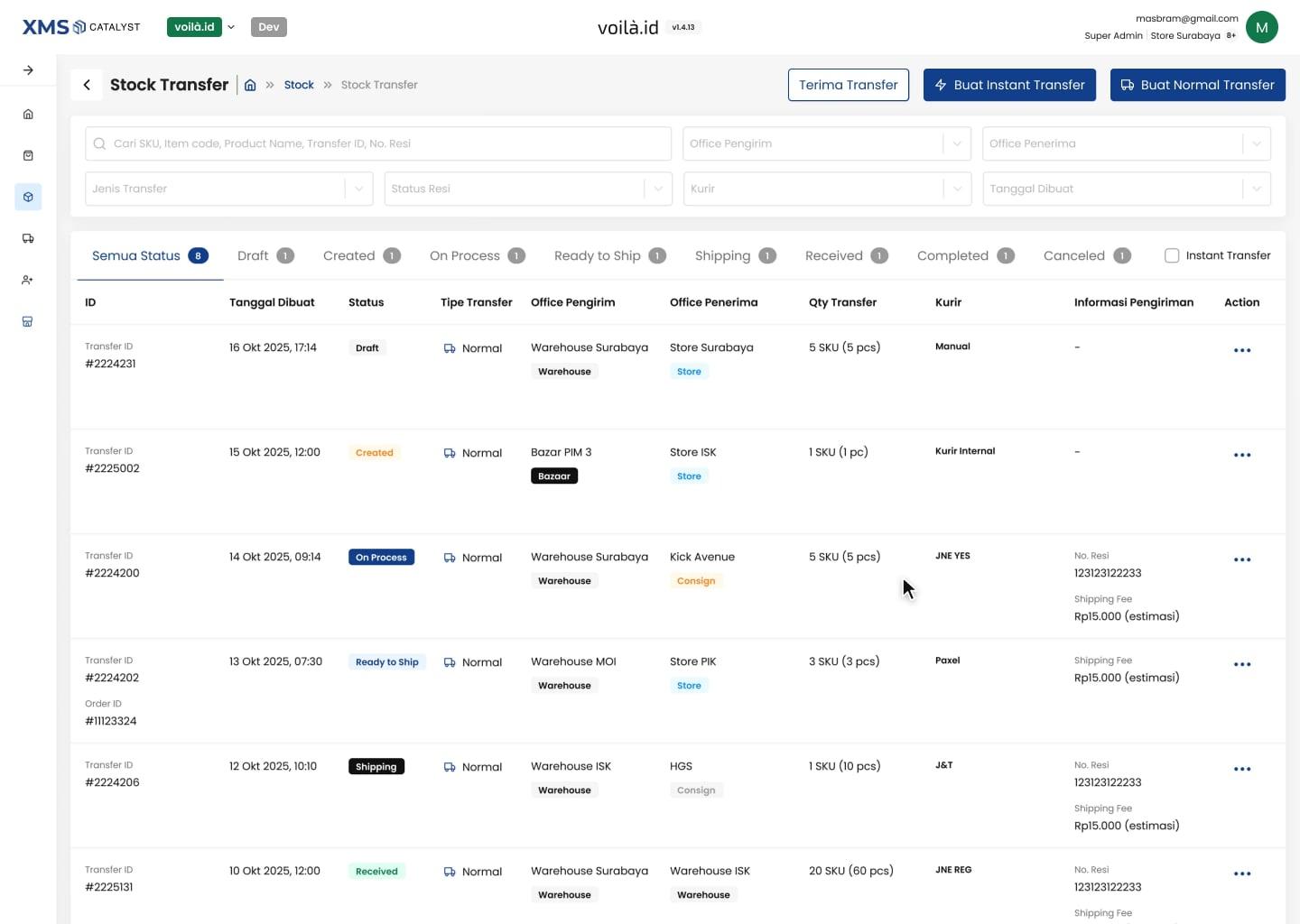Image resolution: width=1300 pixels, height=924 pixels.
Task: Select the stock cube icon in sidebar
Action: [28, 197]
